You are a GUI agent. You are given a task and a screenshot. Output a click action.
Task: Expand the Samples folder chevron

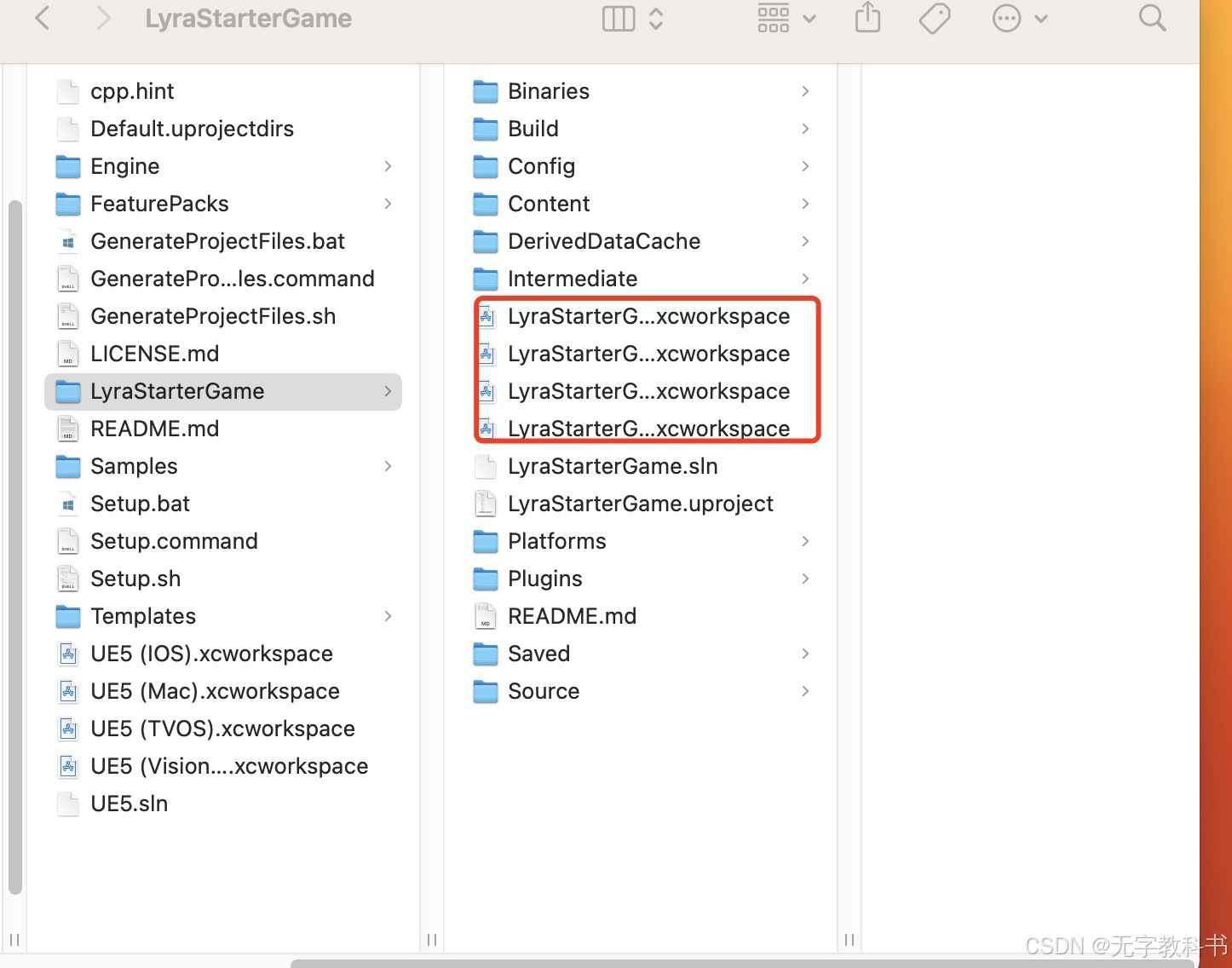click(x=388, y=466)
